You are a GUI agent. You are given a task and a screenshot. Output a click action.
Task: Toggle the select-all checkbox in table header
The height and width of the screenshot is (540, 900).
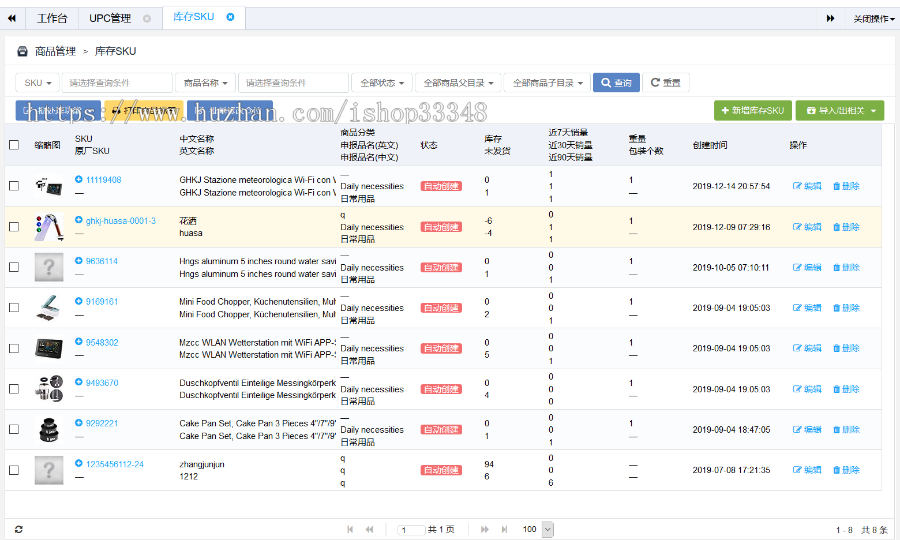coord(14,145)
